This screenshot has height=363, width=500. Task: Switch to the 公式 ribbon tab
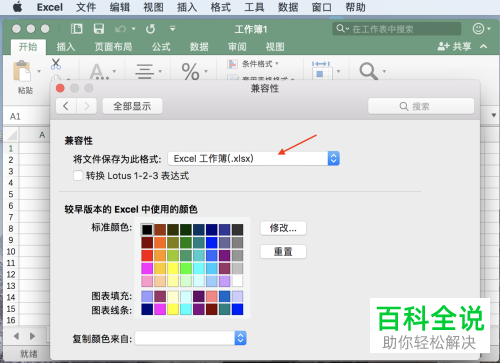(x=161, y=47)
